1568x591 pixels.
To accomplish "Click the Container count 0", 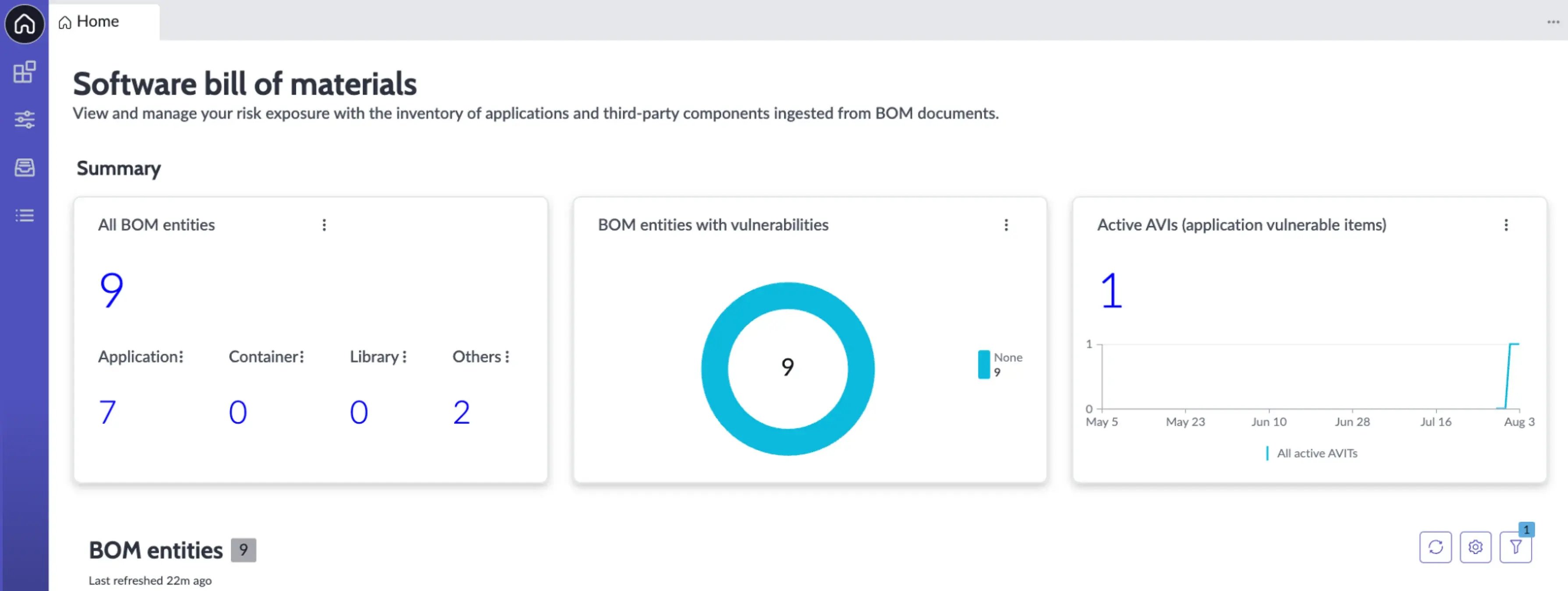I will tap(238, 413).
